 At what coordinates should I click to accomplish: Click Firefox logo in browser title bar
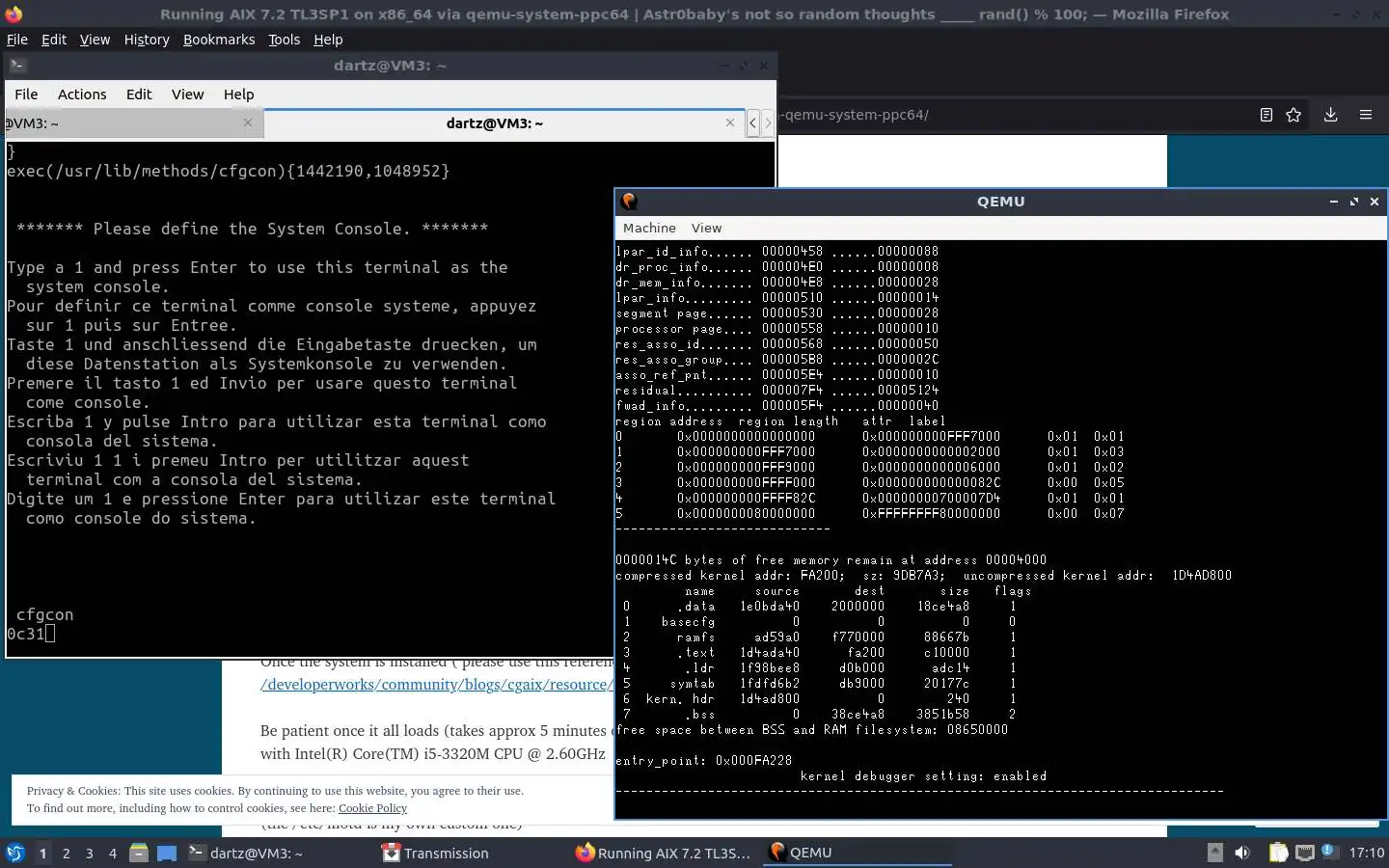click(x=14, y=14)
